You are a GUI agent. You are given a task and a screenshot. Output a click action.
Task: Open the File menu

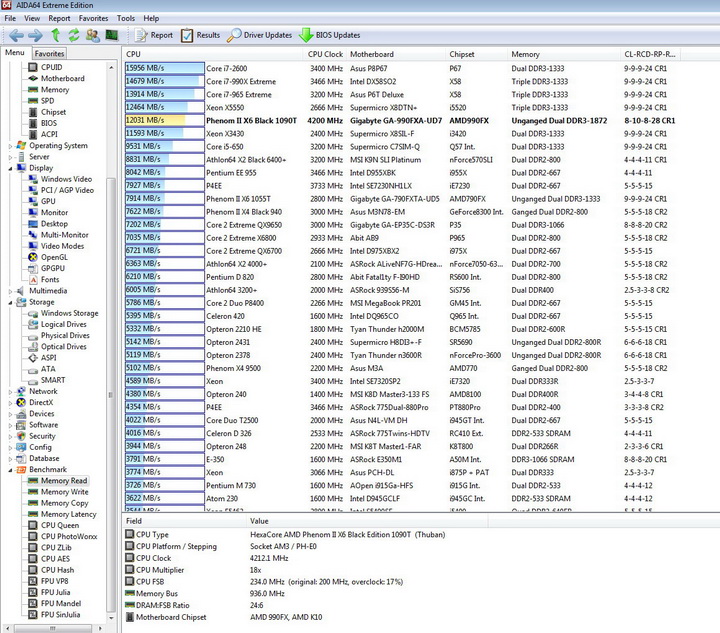click(10, 18)
